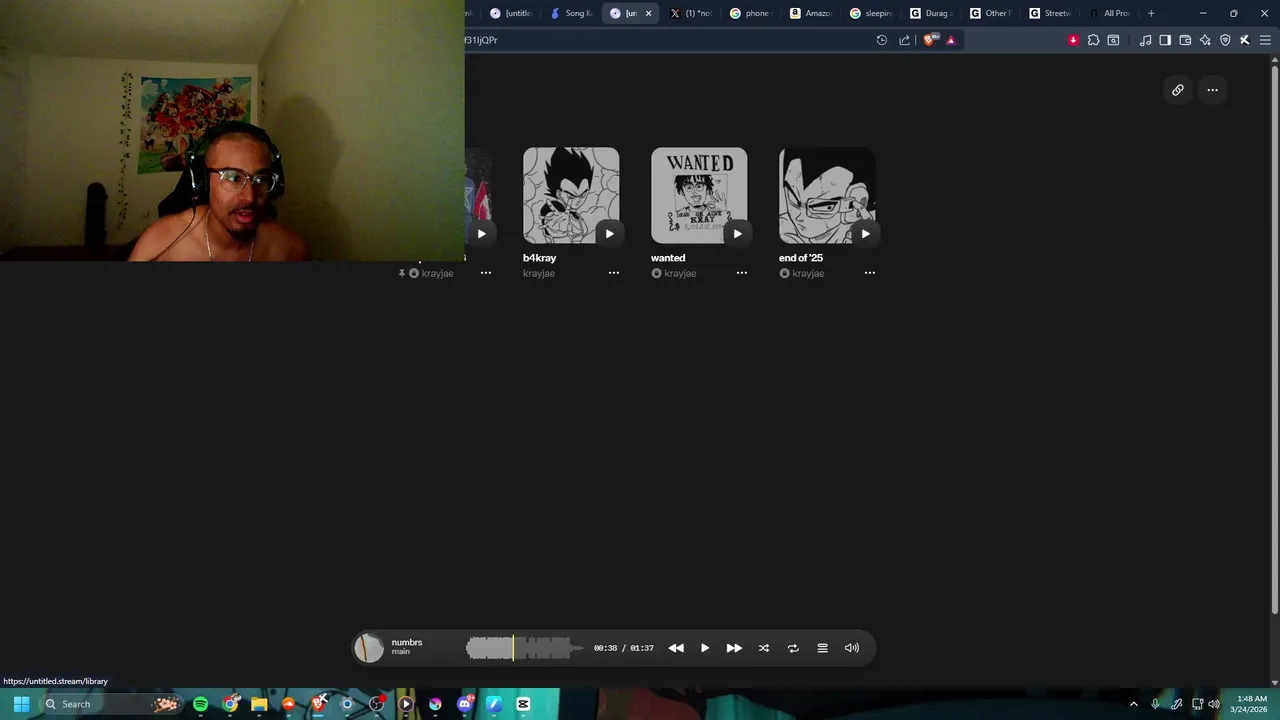Open the play queue list
1280x720 pixels.
(822, 648)
